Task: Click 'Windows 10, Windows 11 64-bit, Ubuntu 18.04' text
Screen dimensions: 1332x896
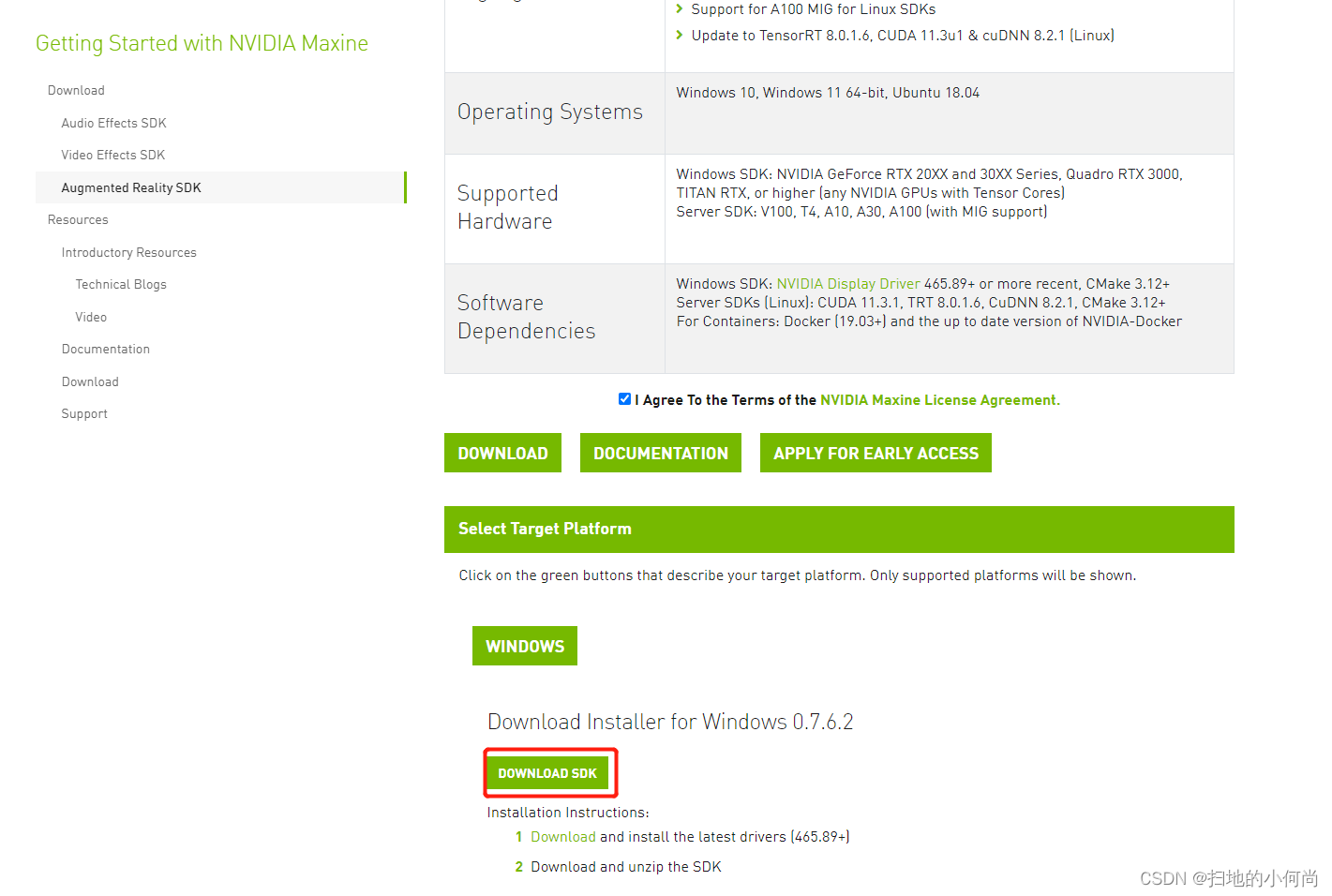Action: point(828,93)
